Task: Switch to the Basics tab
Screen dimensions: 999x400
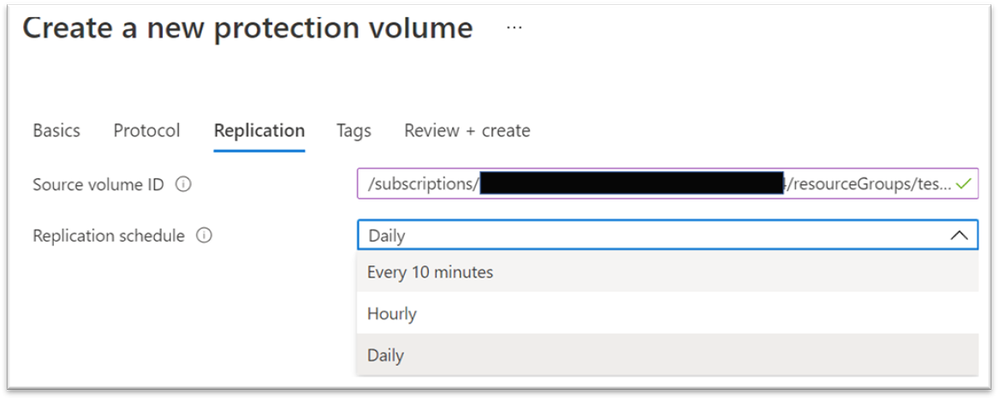Action: 57,131
